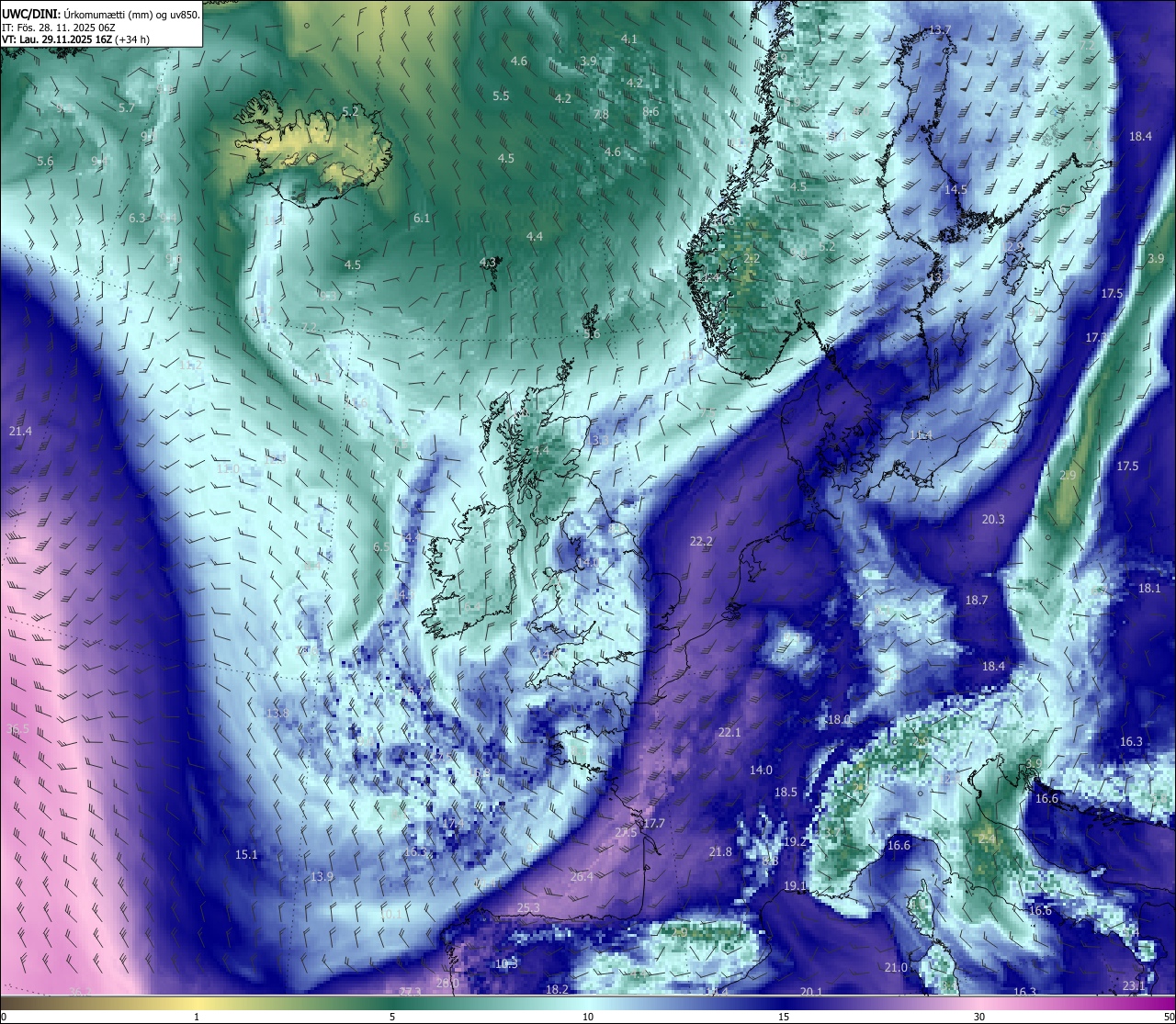Viewport: 1176px width, 1024px height.
Task: Click the '20.3' value label
Action: click(993, 520)
